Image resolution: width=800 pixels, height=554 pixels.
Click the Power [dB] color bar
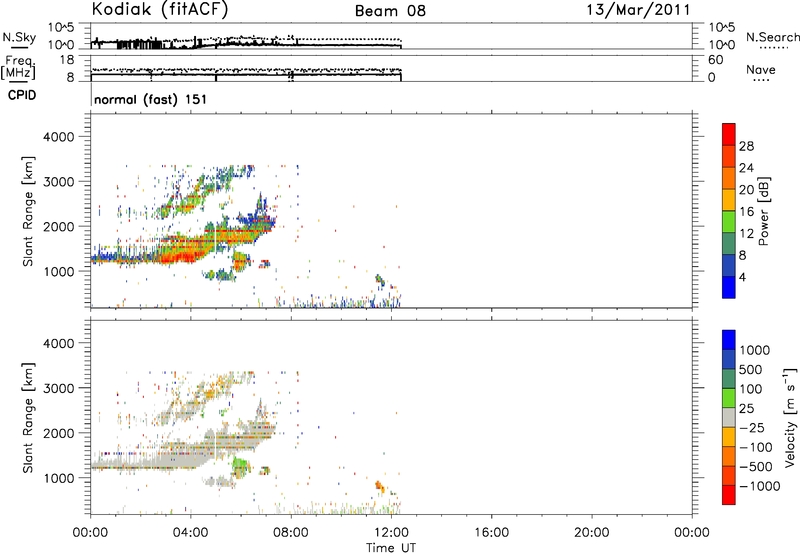pyautogui.click(x=729, y=211)
